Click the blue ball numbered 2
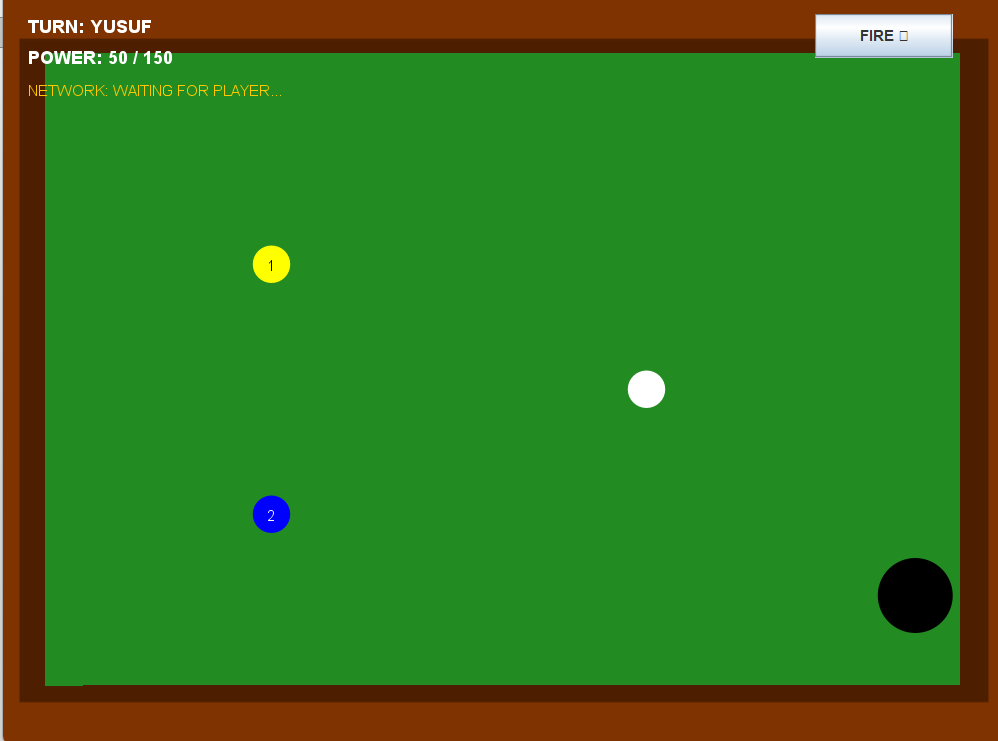Image resolution: width=998 pixels, height=741 pixels. pyautogui.click(x=271, y=514)
